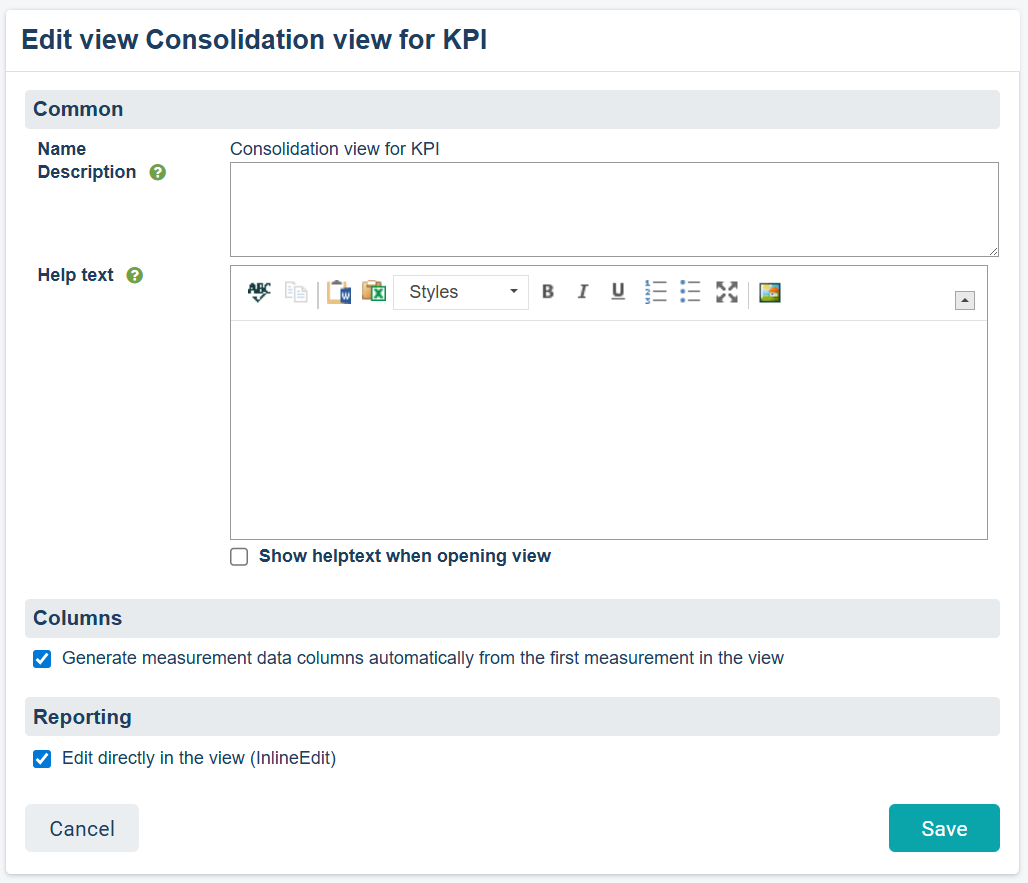The width and height of the screenshot is (1028, 883).
Task: Click the help icon next to Description
Action: pyautogui.click(x=157, y=172)
